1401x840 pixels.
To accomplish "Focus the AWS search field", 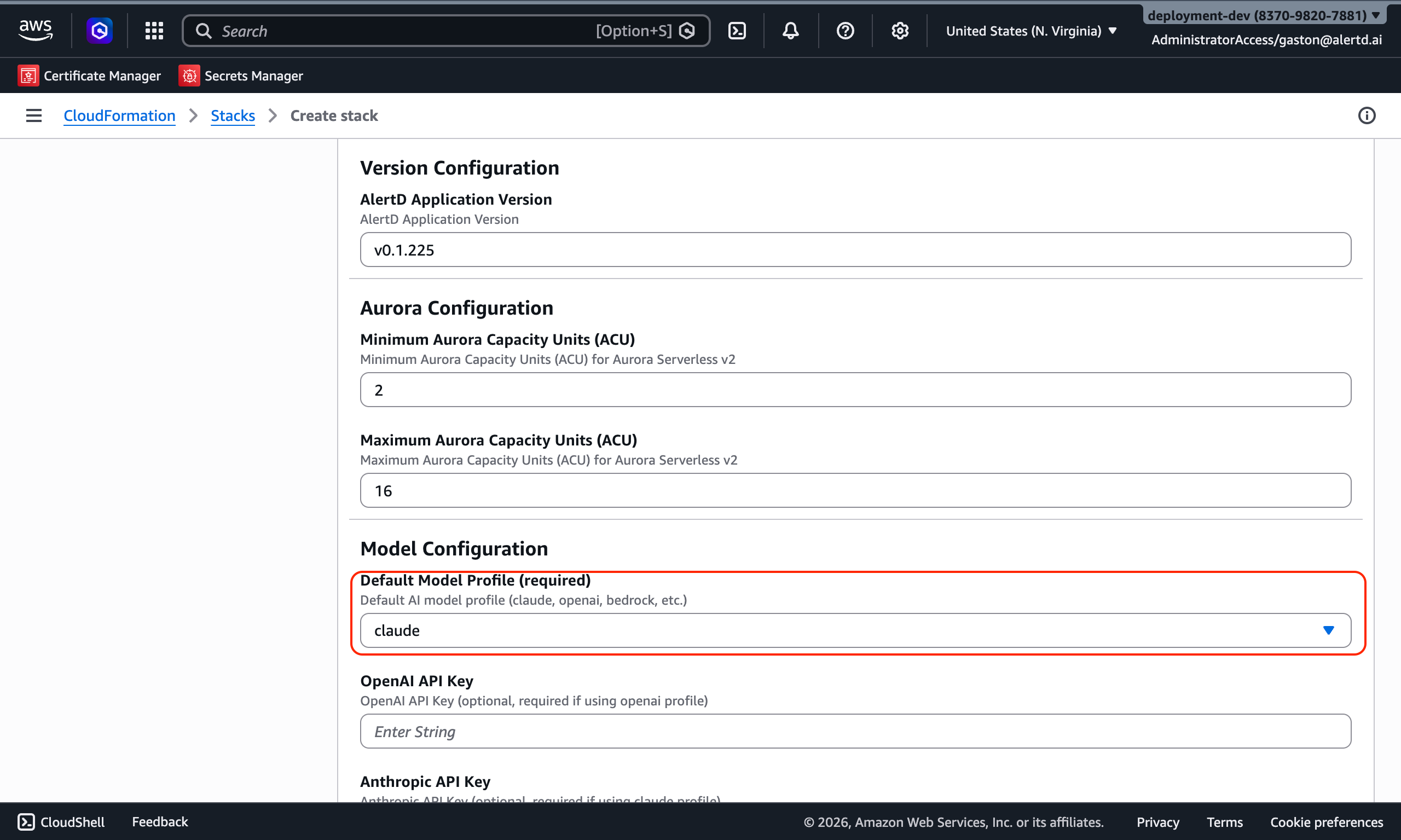I will tap(446, 31).
